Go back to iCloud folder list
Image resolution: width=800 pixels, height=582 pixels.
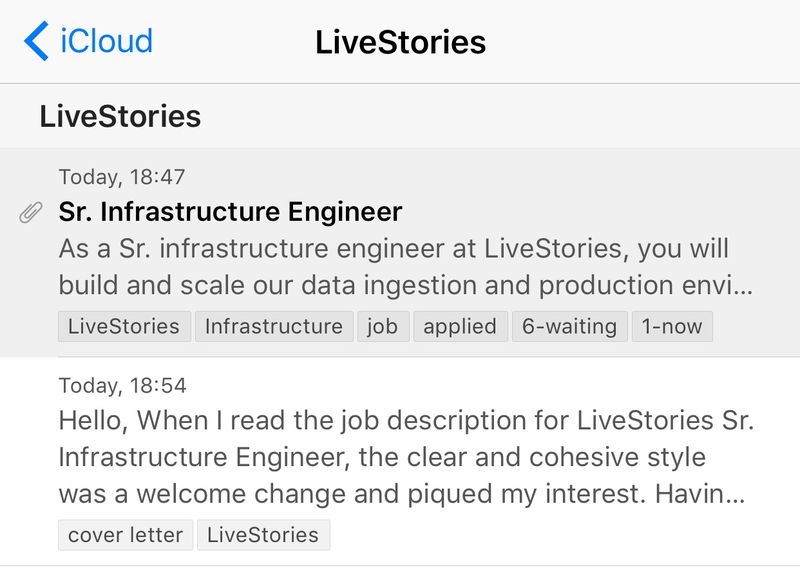coord(88,41)
